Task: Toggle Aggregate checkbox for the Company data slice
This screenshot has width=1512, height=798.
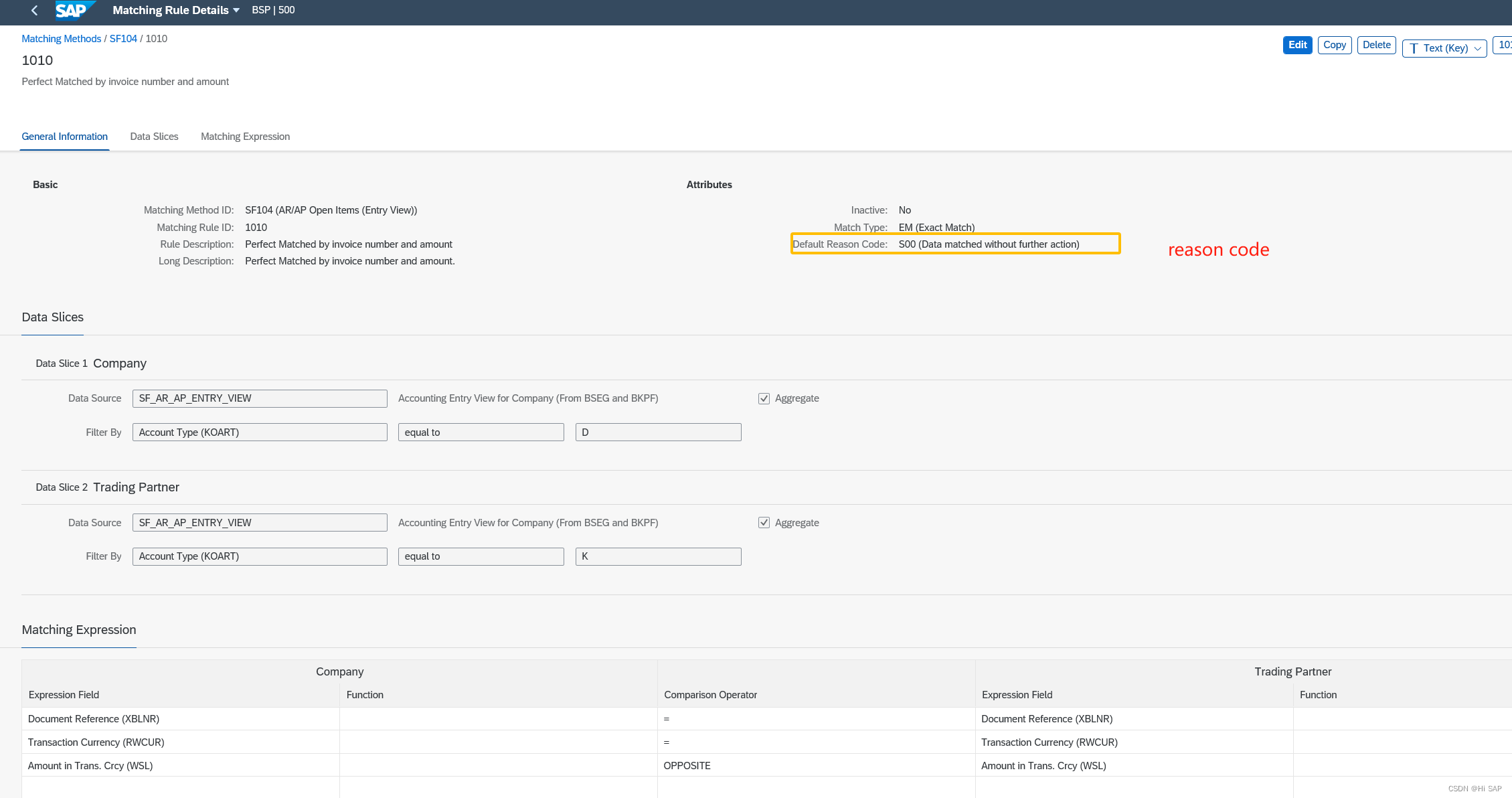Action: click(764, 398)
